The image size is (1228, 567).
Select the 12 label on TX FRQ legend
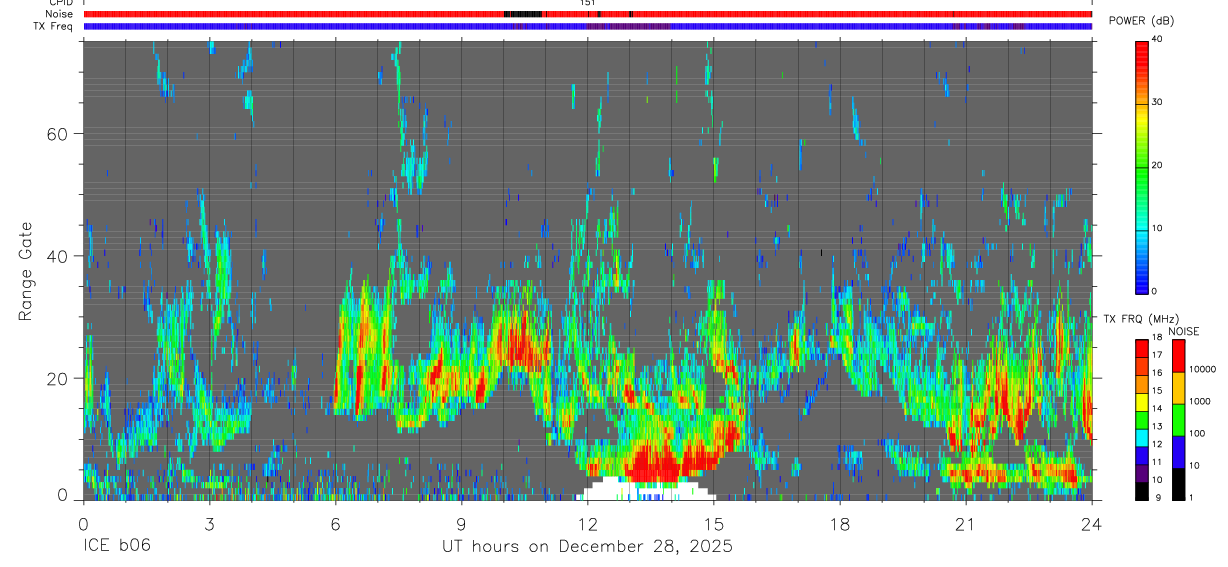point(1158,444)
